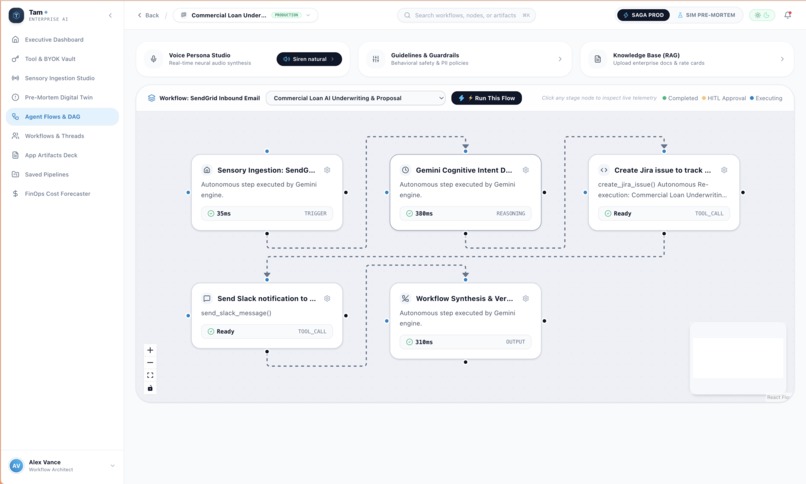806x484 pixels.
Task: Focus the search workflows input
Action: click(x=466, y=15)
